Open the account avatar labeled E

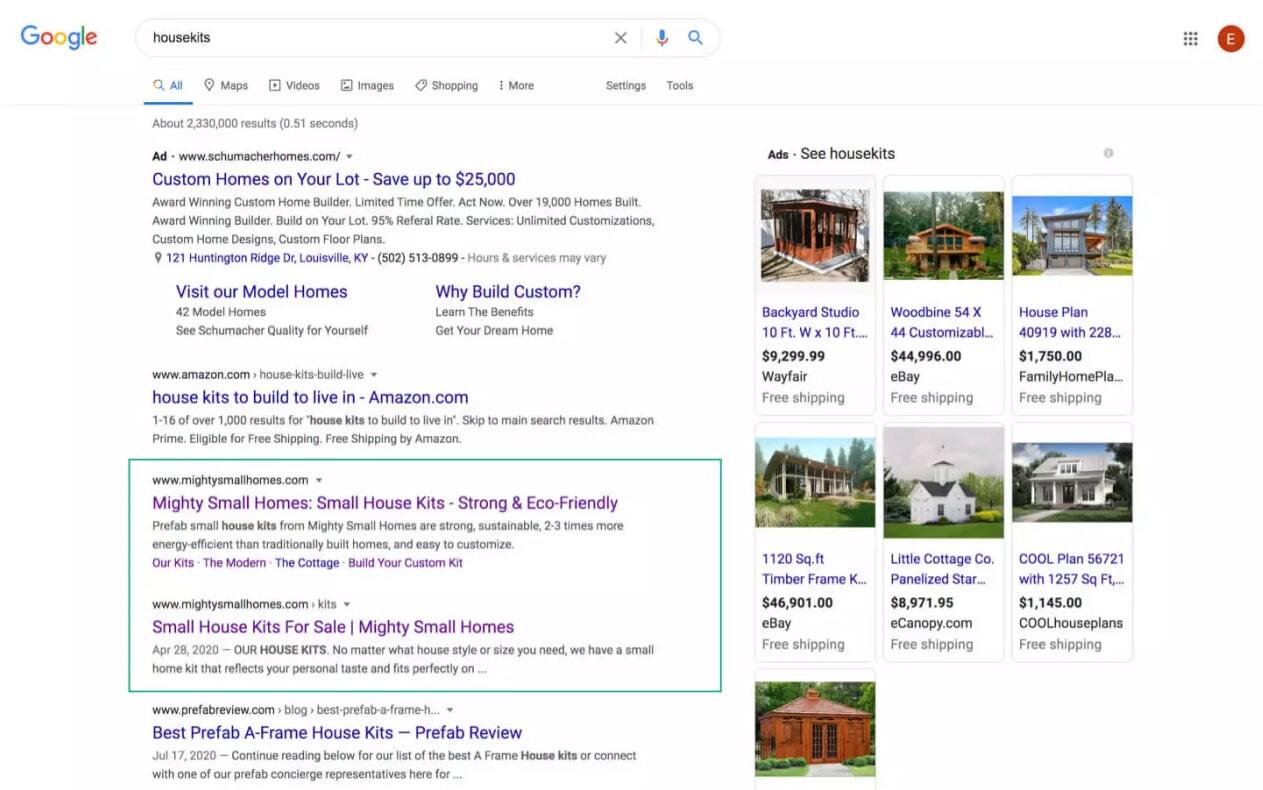(1230, 39)
